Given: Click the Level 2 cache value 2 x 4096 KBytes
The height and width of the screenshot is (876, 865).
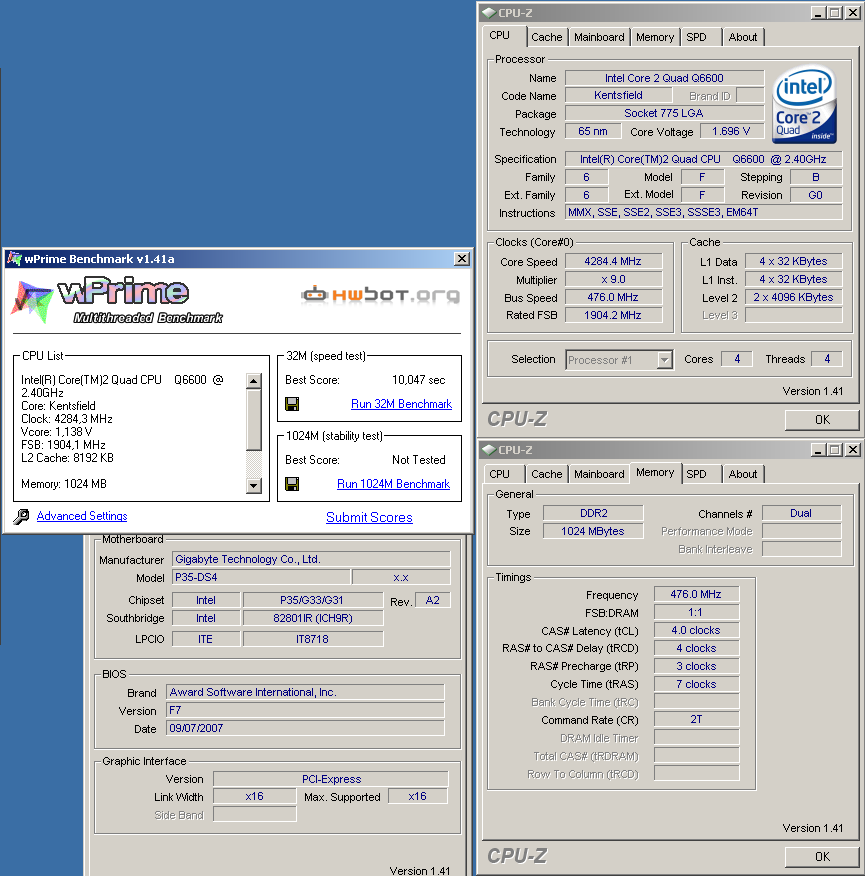Looking at the screenshot, I should (x=793, y=297).
